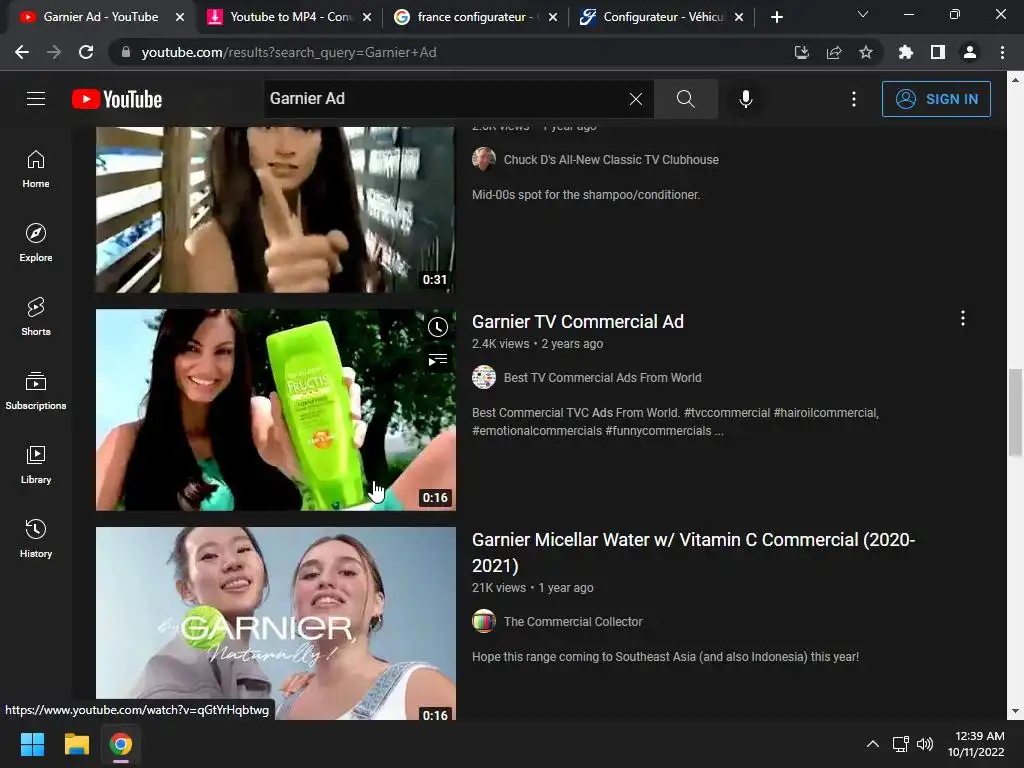The width and height of the screenshot is (1024, 768).
Task: Open Best TV Commercial Ads From World channel
Action: 602,377
